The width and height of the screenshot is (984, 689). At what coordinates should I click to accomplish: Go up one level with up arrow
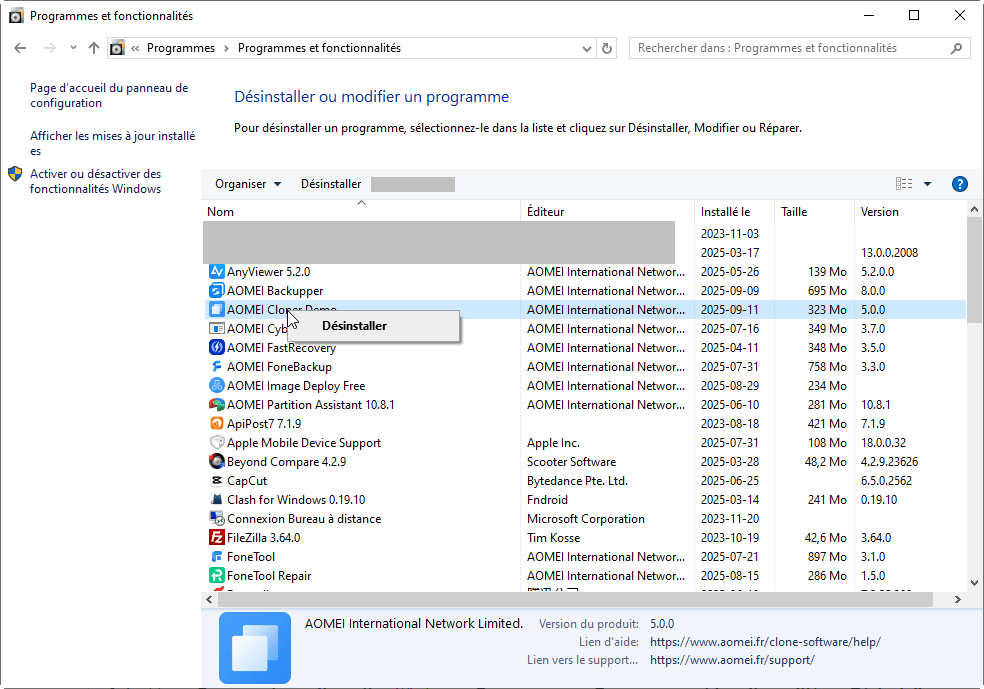[94, 48]
